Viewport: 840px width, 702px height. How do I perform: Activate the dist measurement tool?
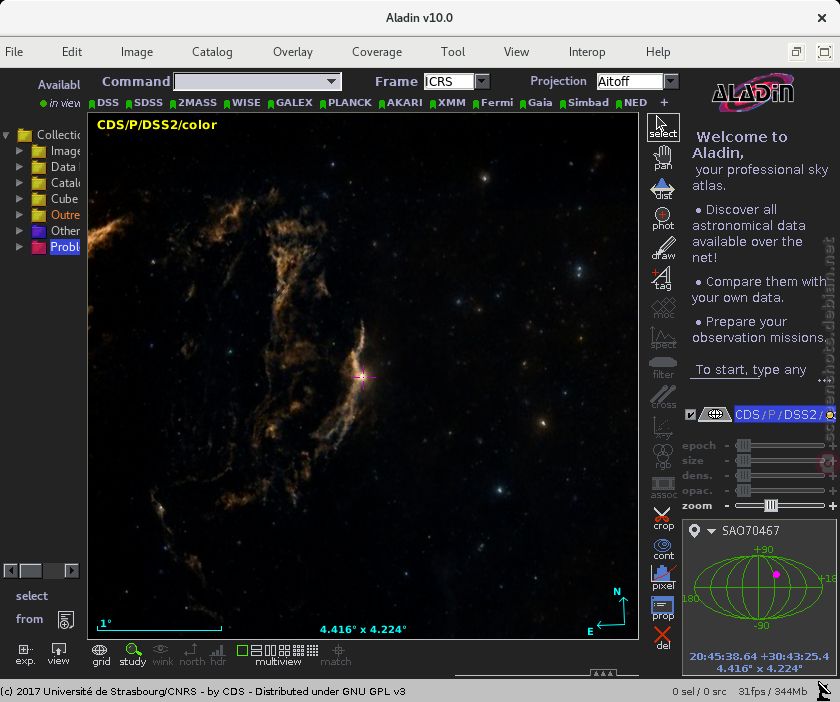coord(662,188)
